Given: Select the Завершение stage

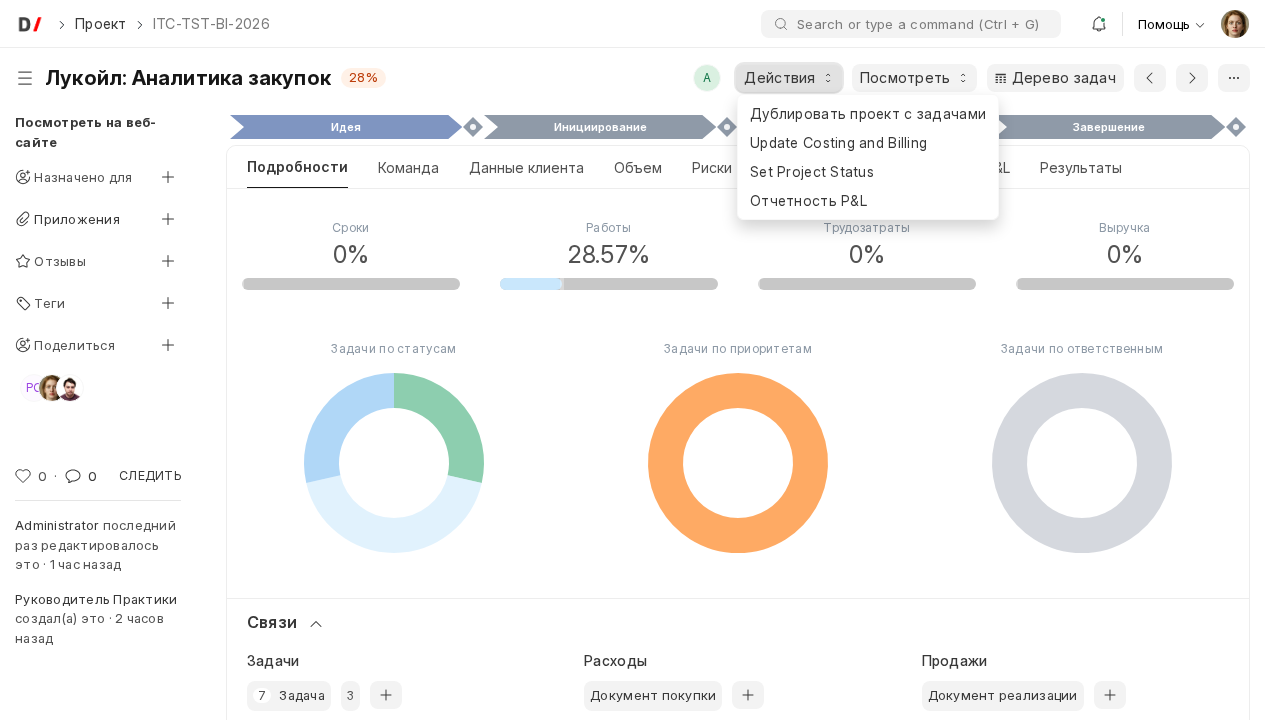Looking at the screenshot, I should [1108, 127].
